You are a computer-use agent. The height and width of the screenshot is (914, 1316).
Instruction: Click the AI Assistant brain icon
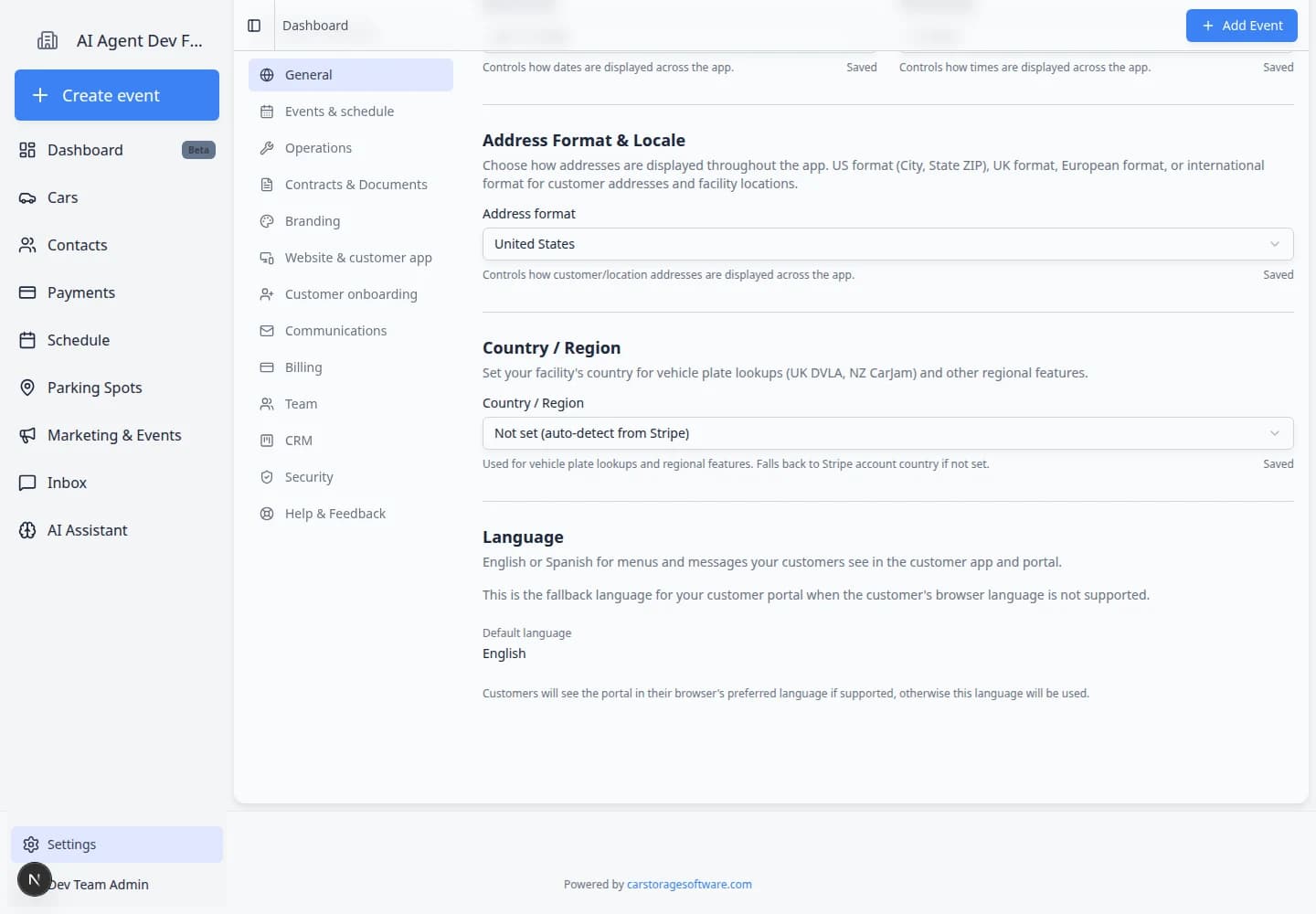[27, 530]
